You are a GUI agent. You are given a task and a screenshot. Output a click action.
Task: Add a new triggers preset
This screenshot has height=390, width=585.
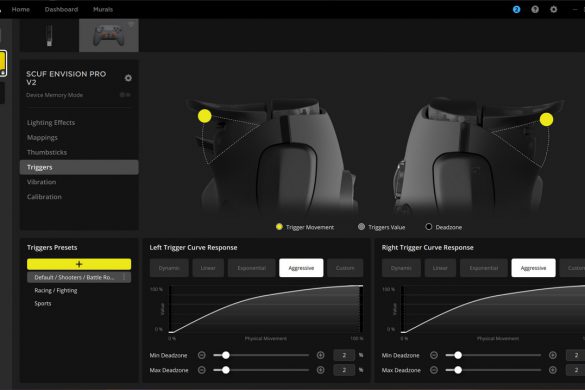(x=79, y=264)
